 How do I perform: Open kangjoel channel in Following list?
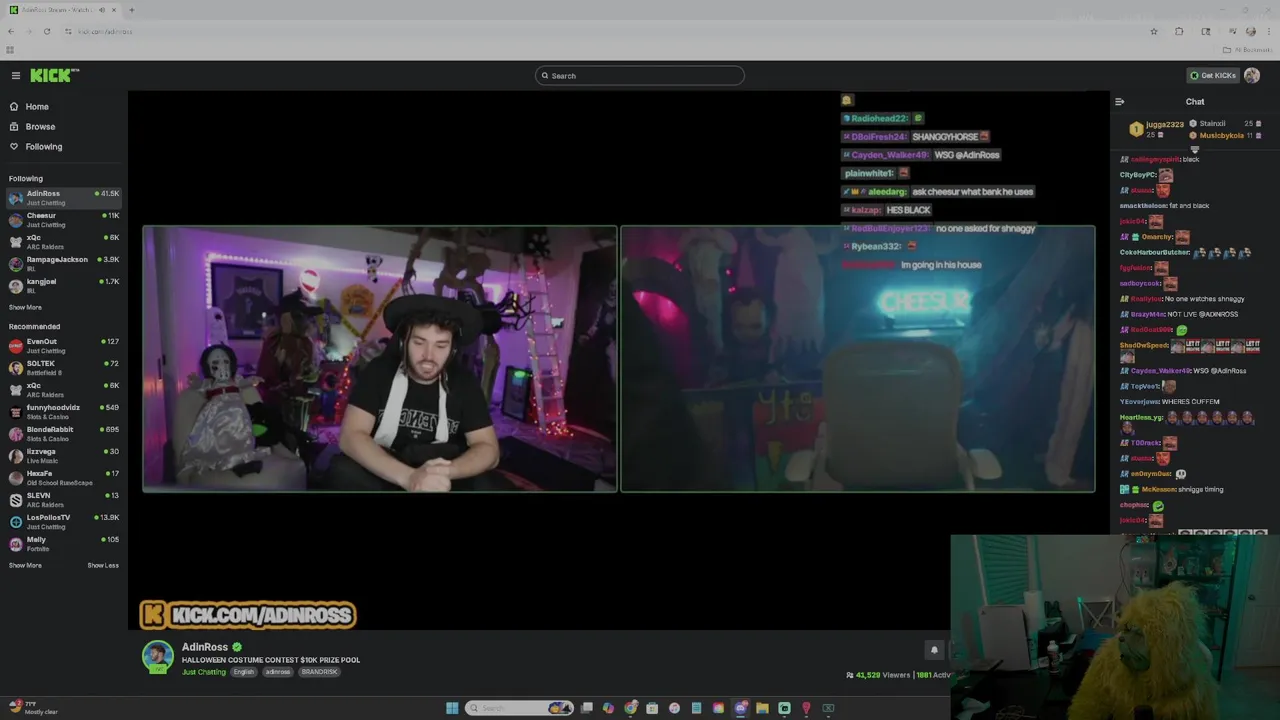(64, 286)
